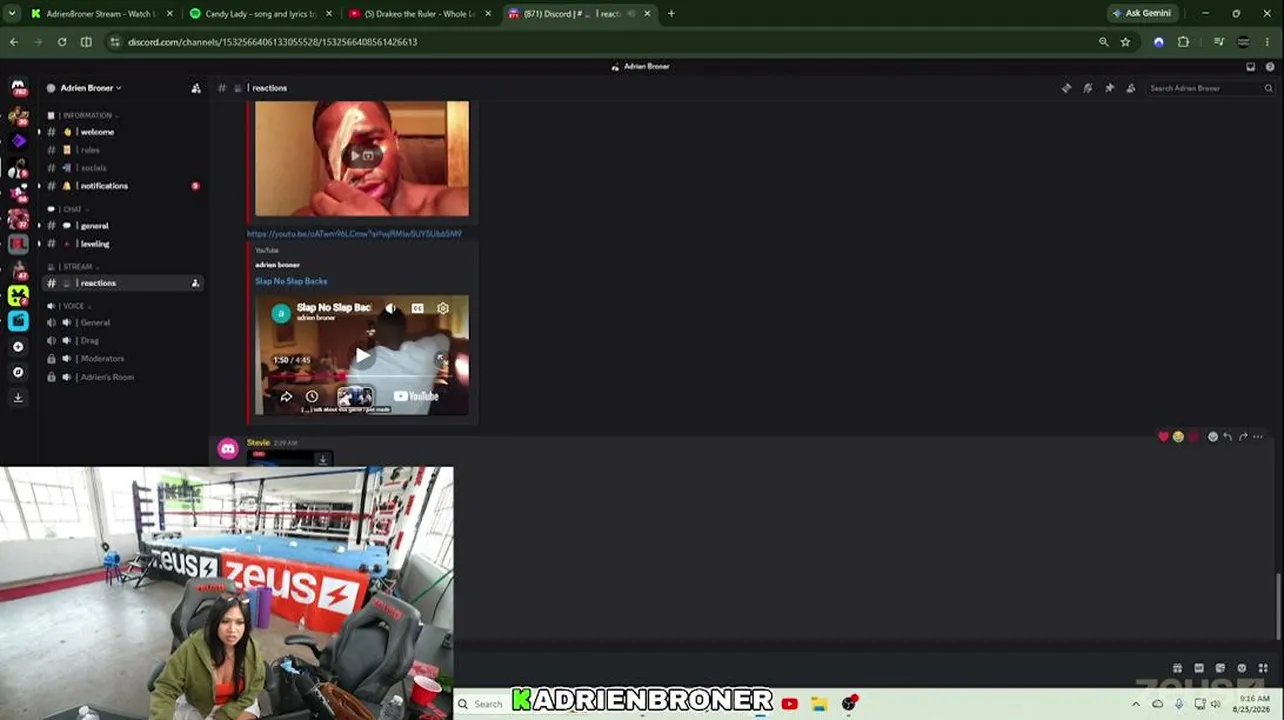Open the Discord inbox icon
Viewport: 1284px width, 720px height.
1250,67
